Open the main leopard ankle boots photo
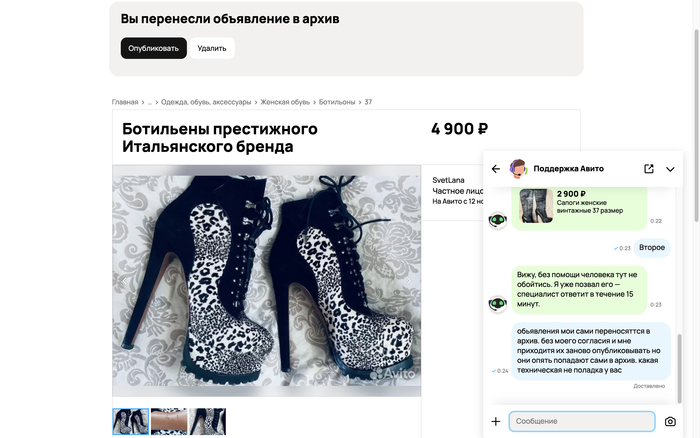This screenshot has height=438, width=700. pos(267,281)
